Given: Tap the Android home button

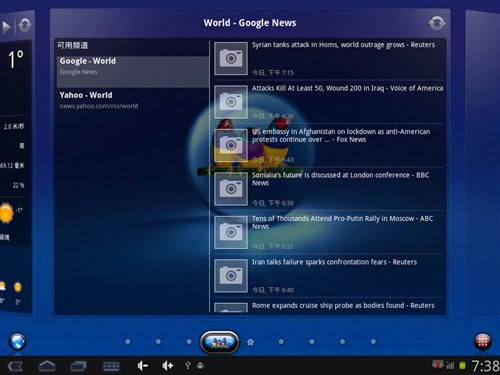Looking at the screenshot, I should pos(47,366).
